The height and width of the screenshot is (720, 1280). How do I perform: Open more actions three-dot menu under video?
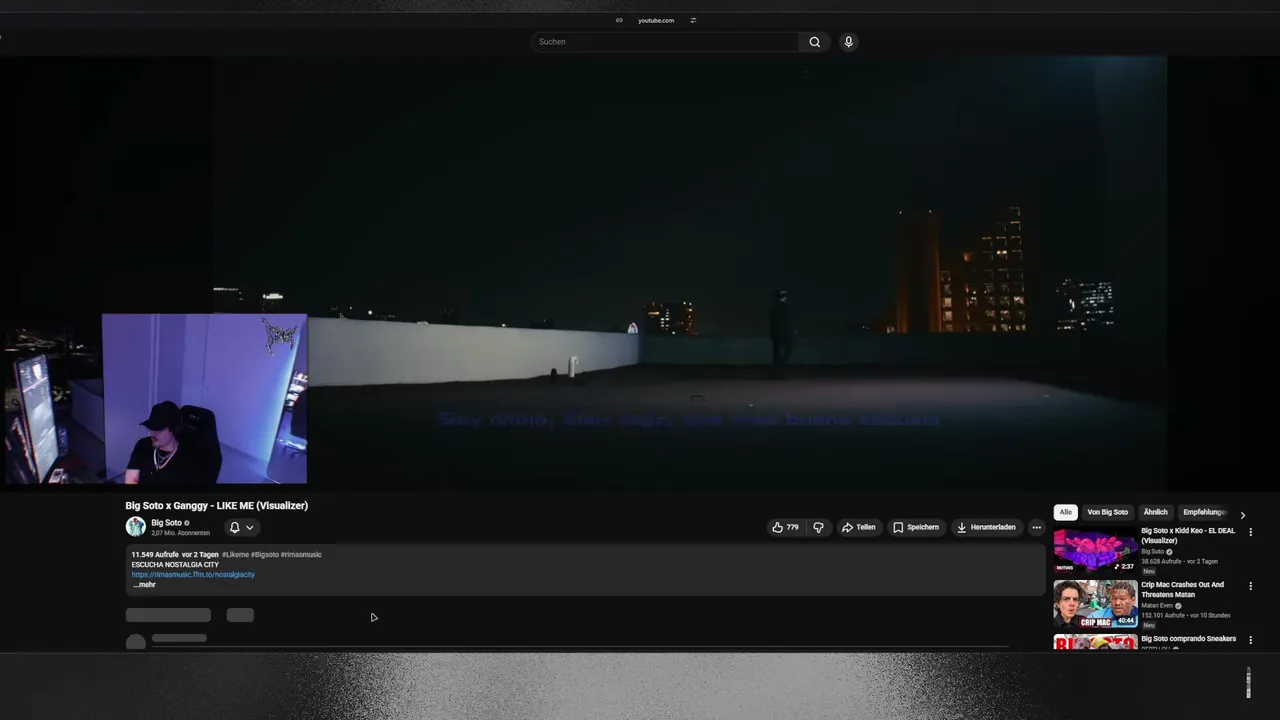(1036, 527)
